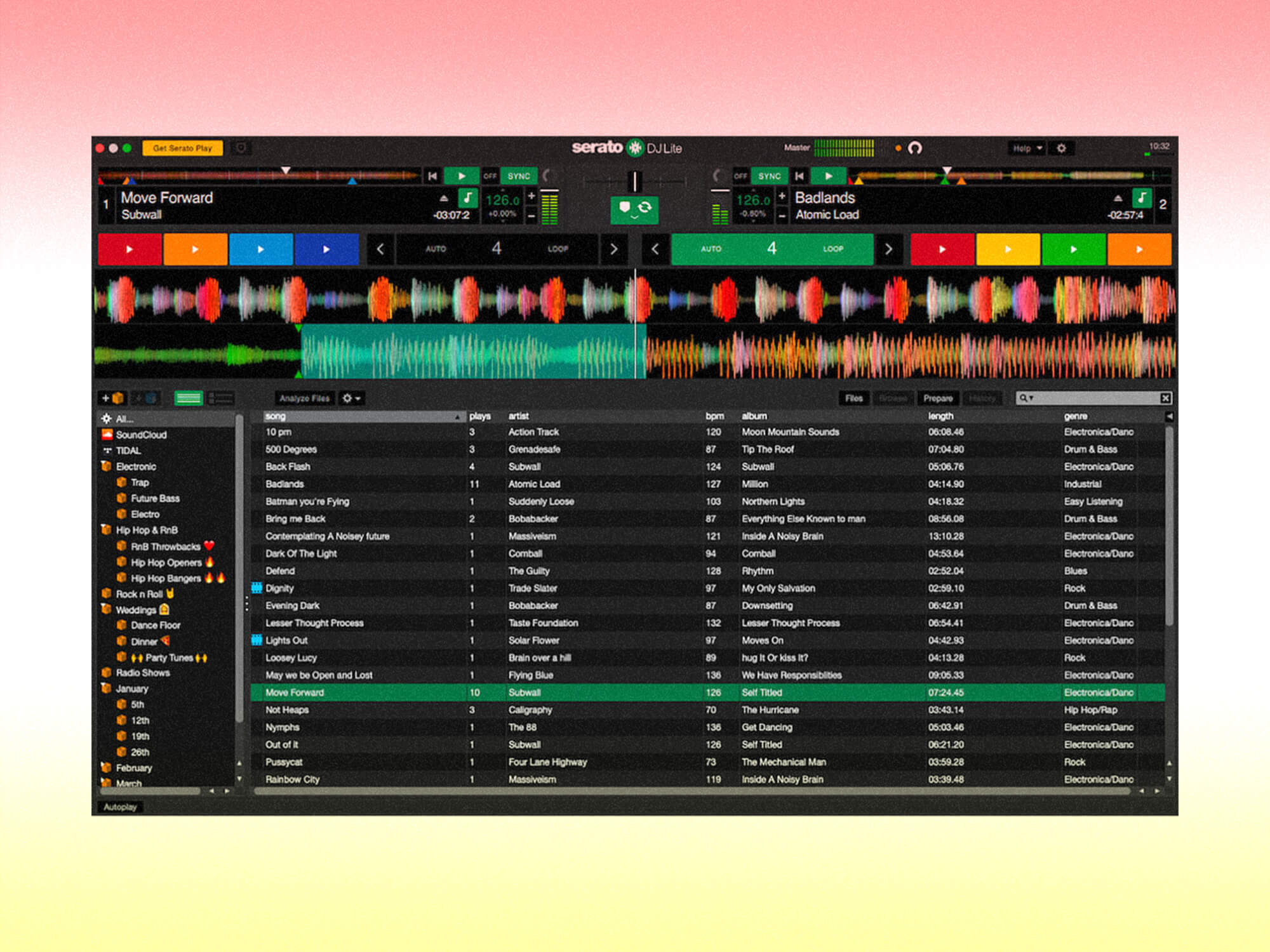Double loop length on deck 2
Image resolution: width=1270 pixels, height=952 pixels.
click(x=888, y=249)
